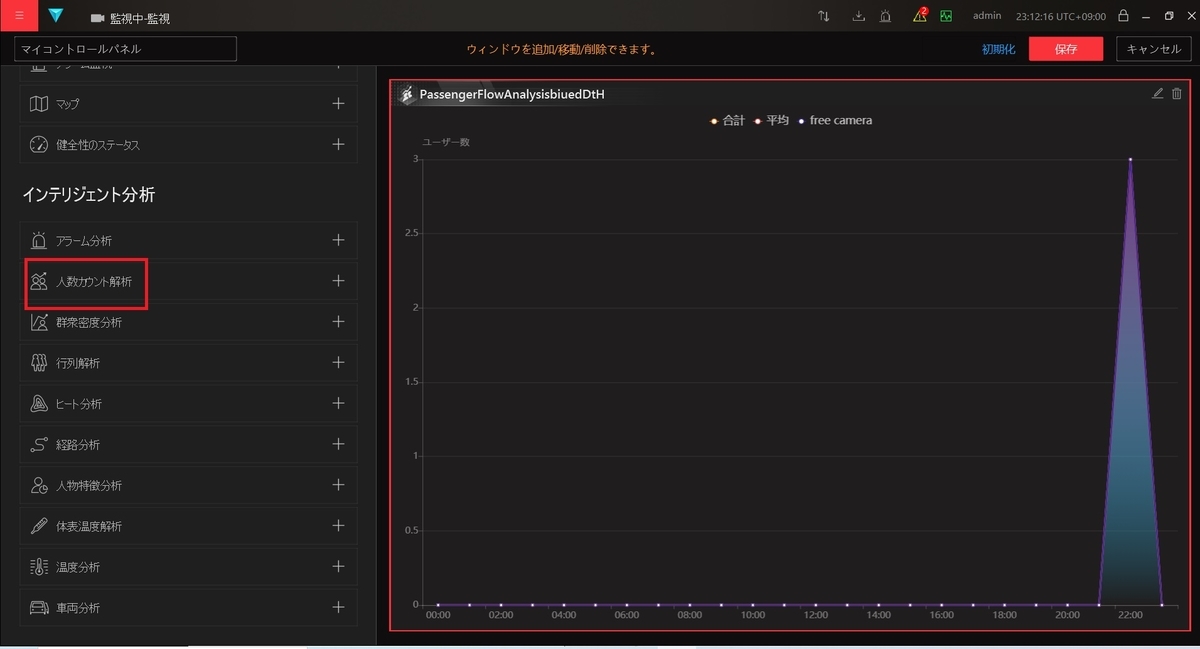Image resolution: width=1200 pixels, height=649 pixels.
Task: Toggle the free camera legend series
Action: 834,120
